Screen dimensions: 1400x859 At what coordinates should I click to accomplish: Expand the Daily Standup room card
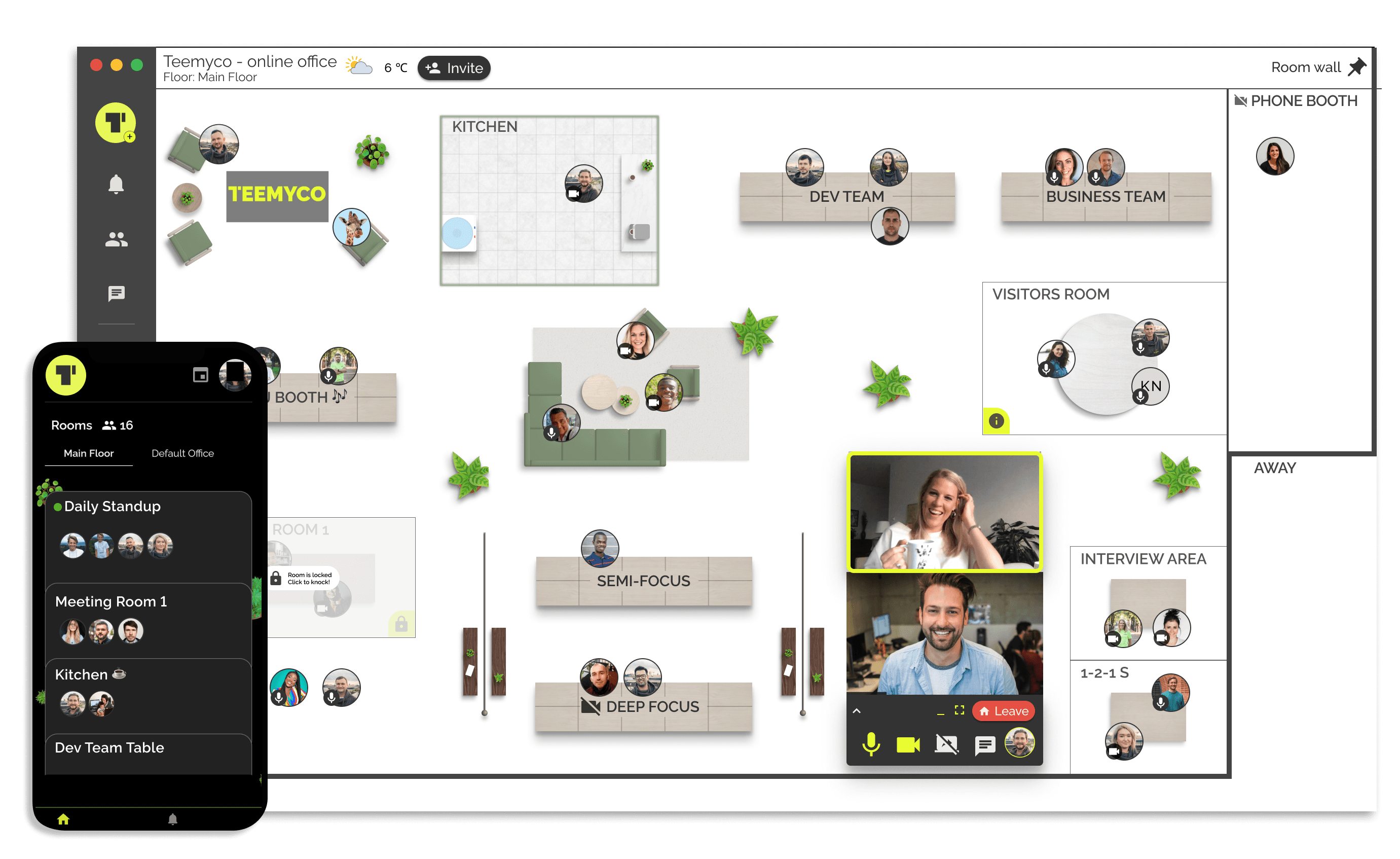coord(113,506)
